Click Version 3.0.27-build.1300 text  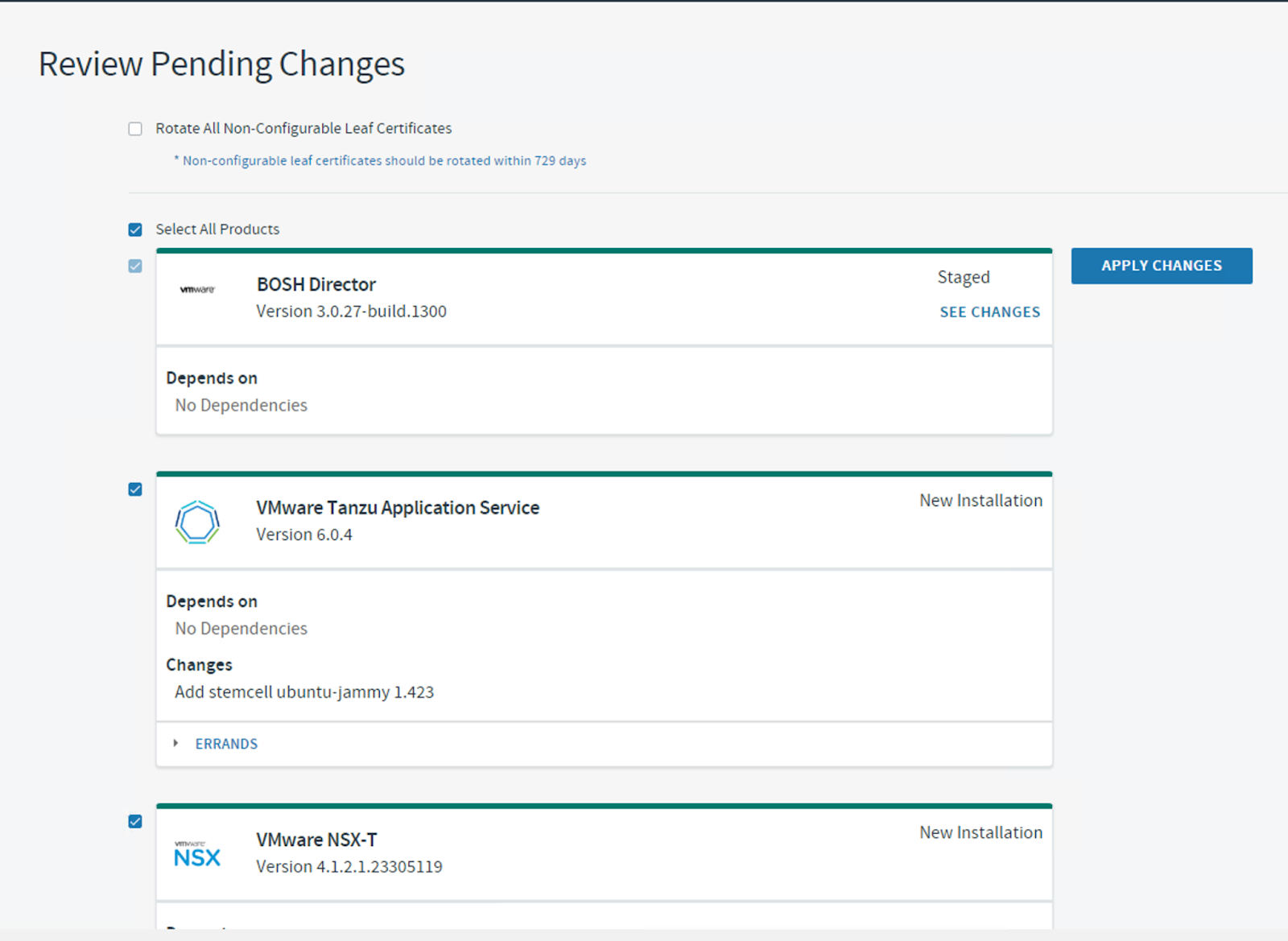pos(351,312)
